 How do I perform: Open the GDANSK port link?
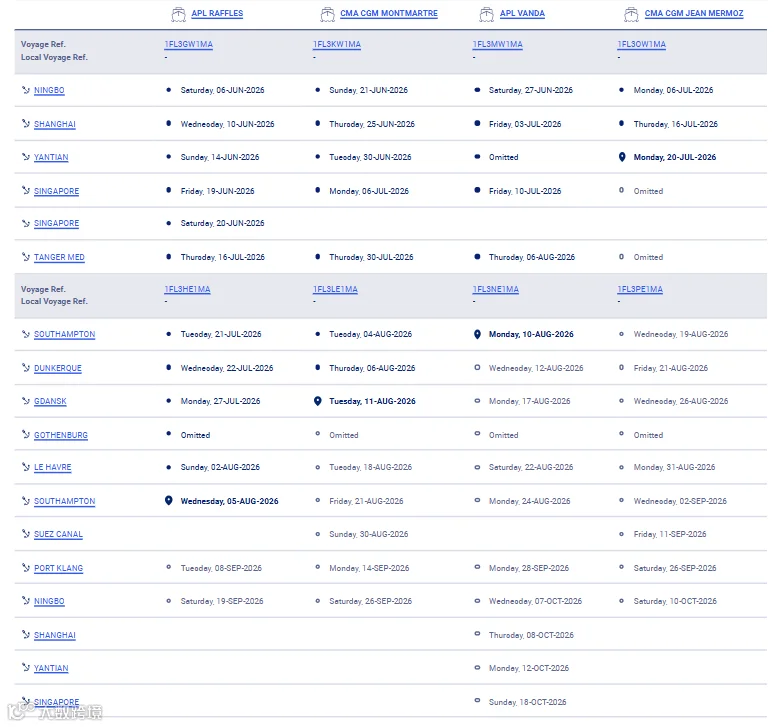[x=50, y=401]
